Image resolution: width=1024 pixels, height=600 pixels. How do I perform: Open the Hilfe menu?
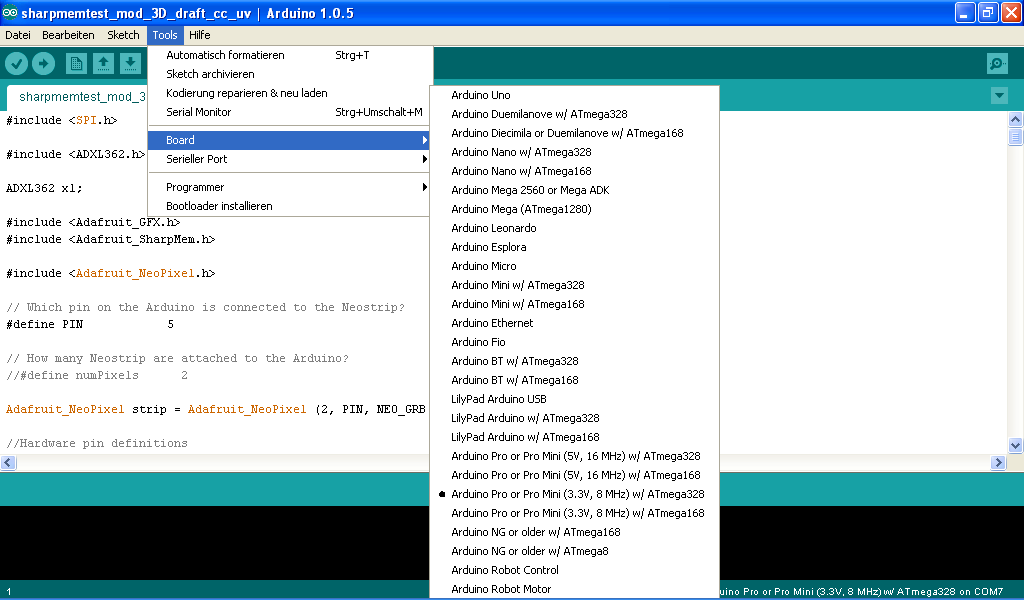pyautogui.click(x=199, y=35)
